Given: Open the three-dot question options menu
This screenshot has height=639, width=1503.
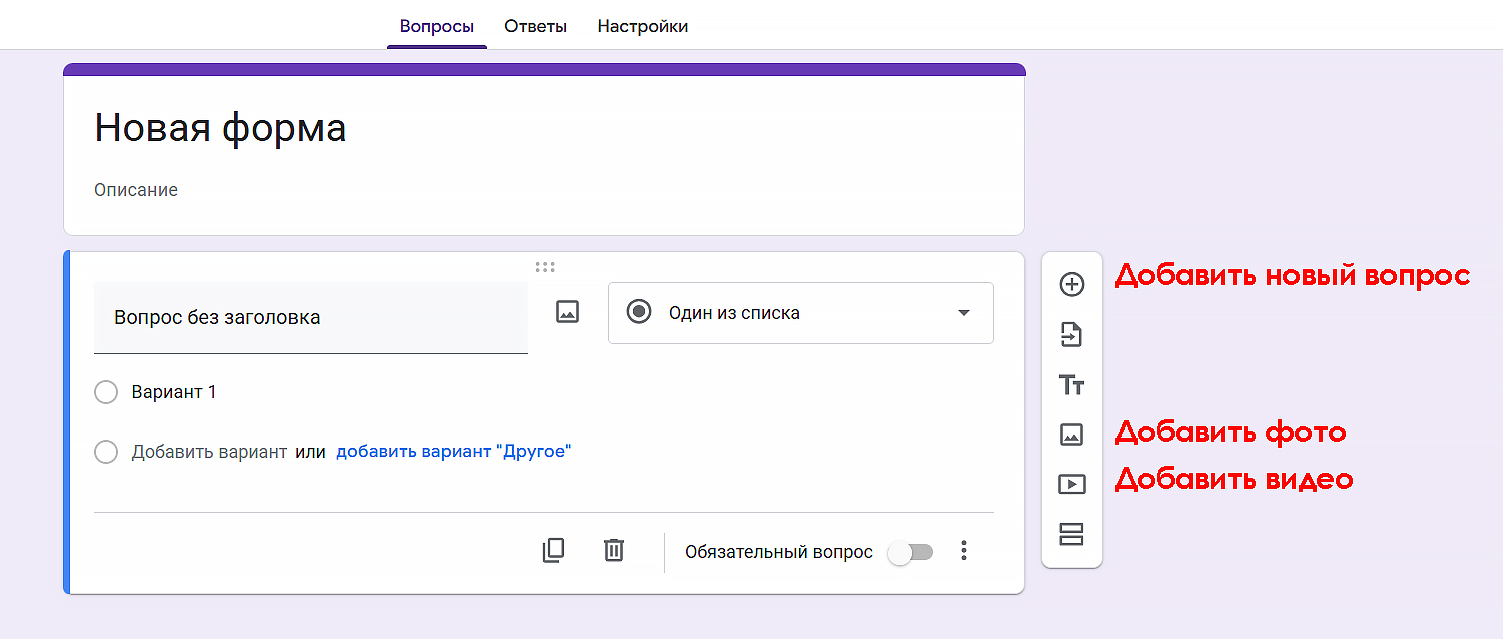Looking at the screenshot, I should click(x=964, y=550).
